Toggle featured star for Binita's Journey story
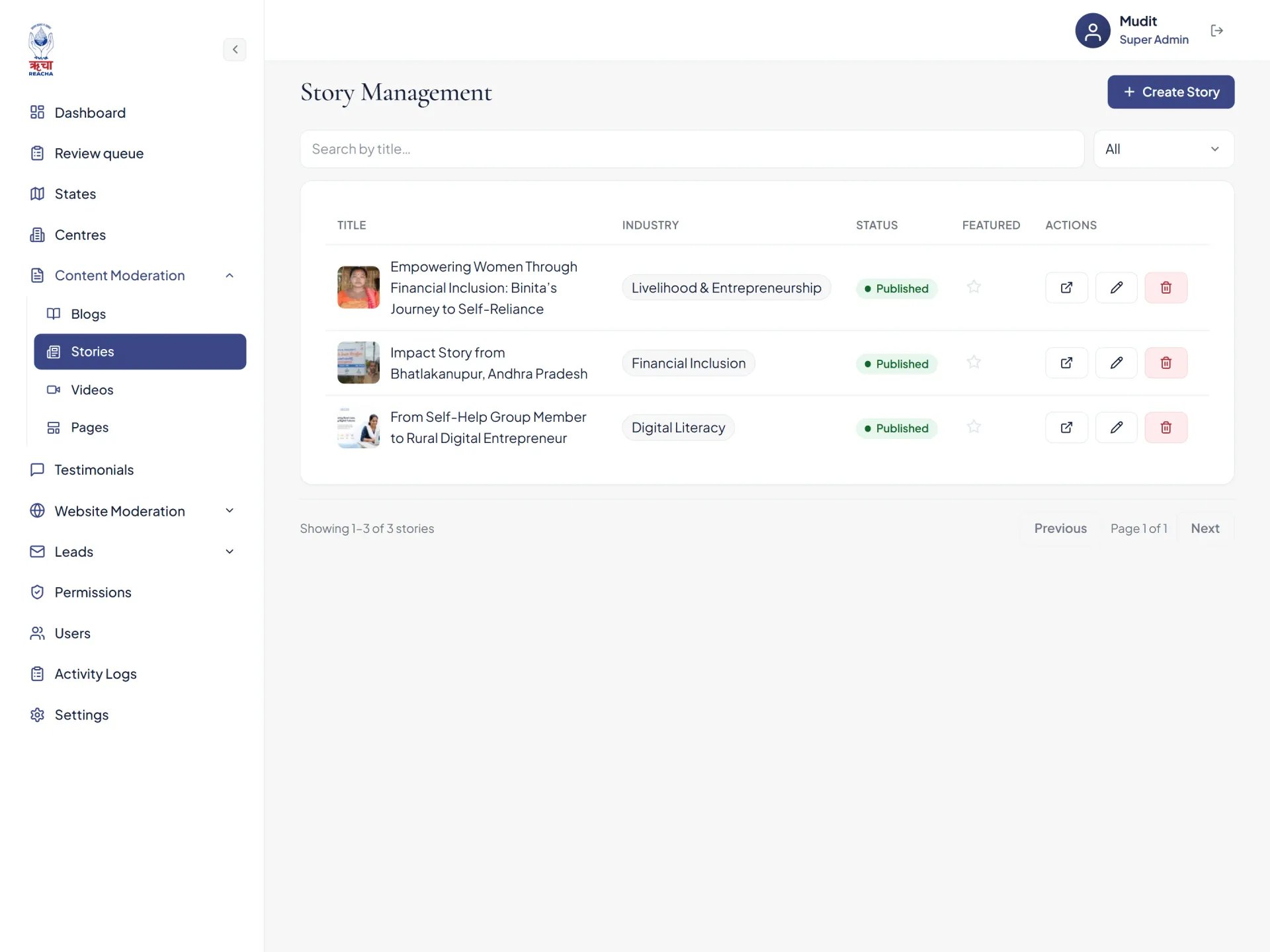 click(x=973, y=287)
